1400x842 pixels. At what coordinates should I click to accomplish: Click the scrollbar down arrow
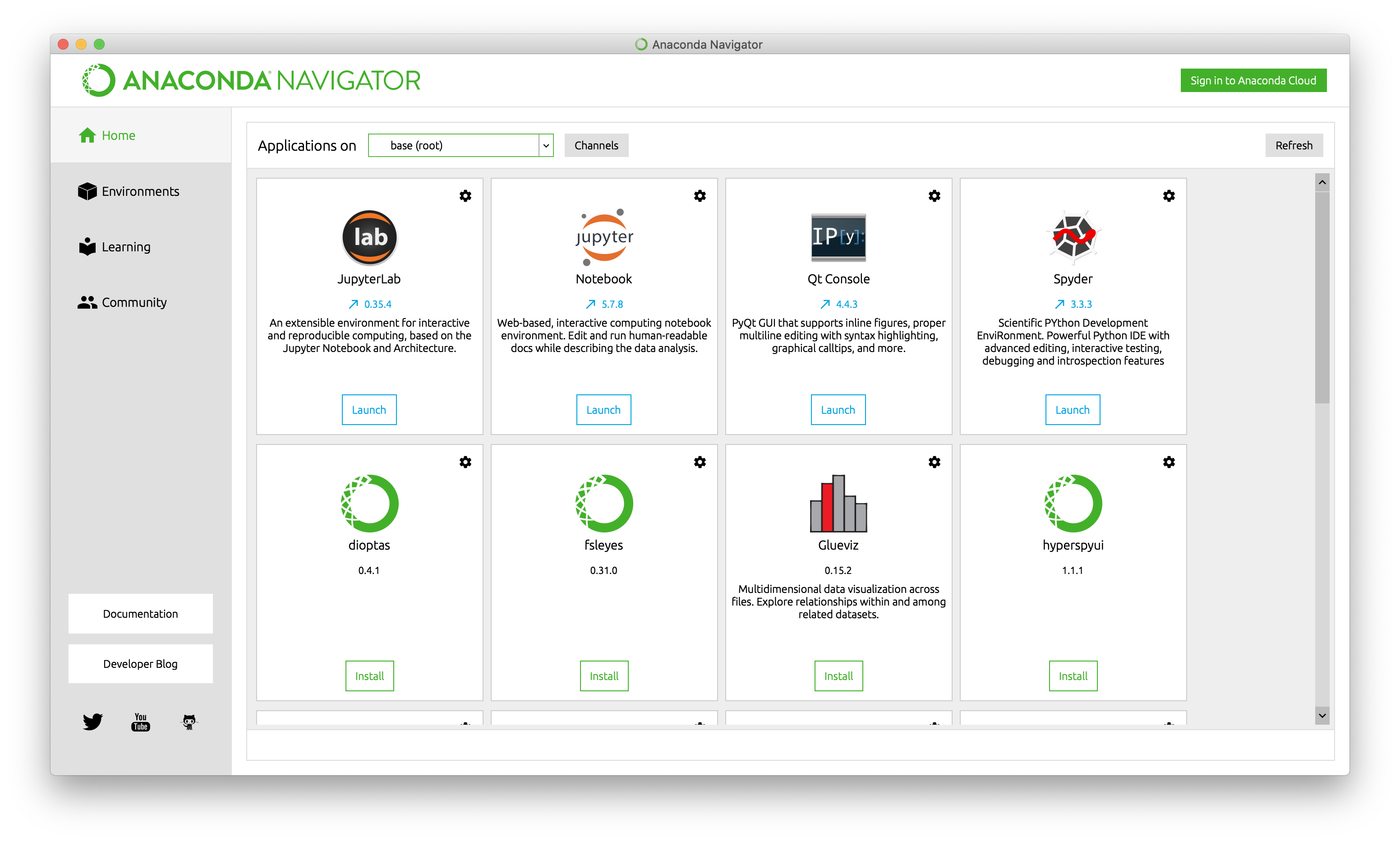point(1322,716)
